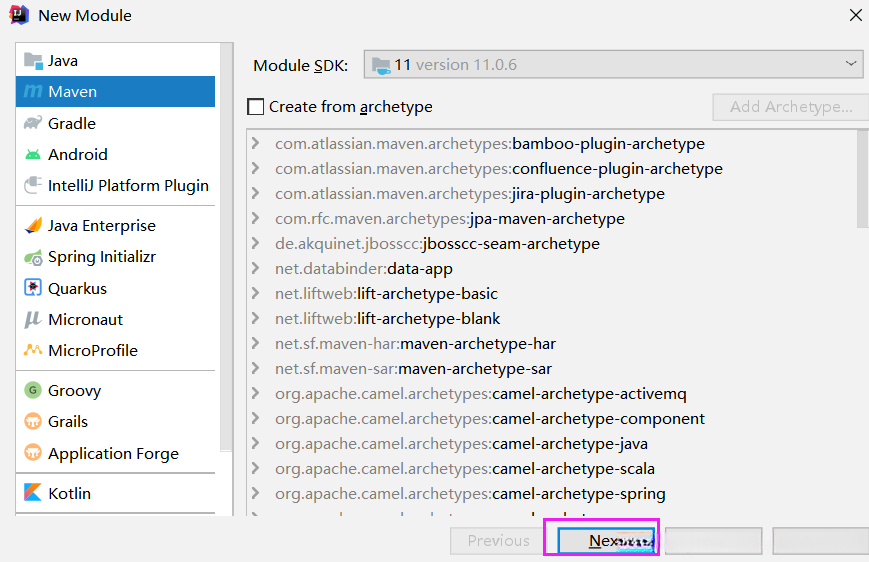Viewport: 869px width, 562px height.
Task: Select lift-archetype-basic text row
Action: pyautogui.click(x=386, y=294)
